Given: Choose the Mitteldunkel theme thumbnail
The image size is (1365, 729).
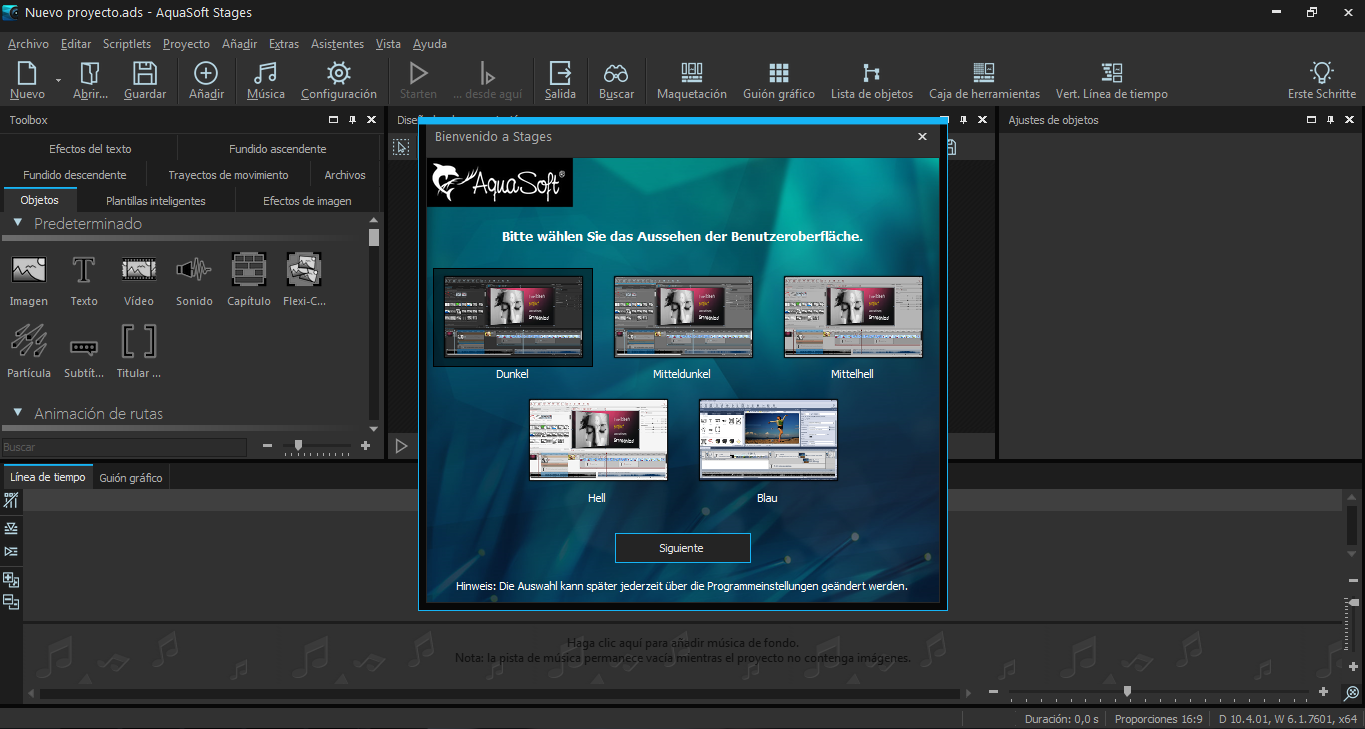Looking at the screenshot, I should 683,317.
